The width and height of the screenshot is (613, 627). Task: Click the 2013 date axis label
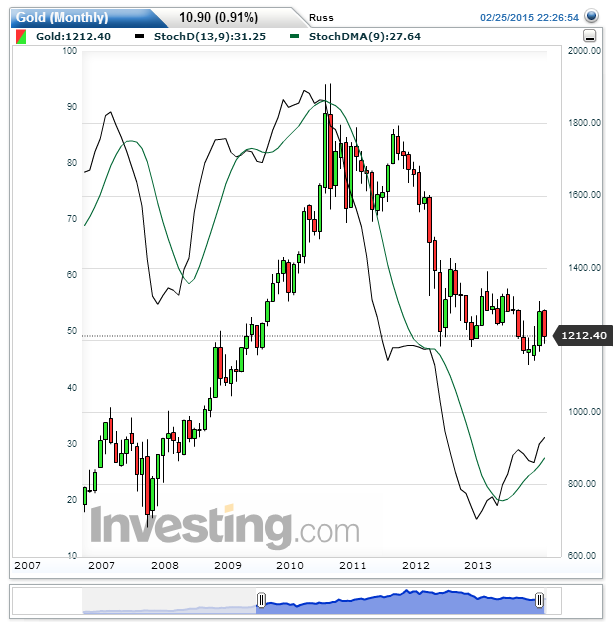[x=478, y=565]
